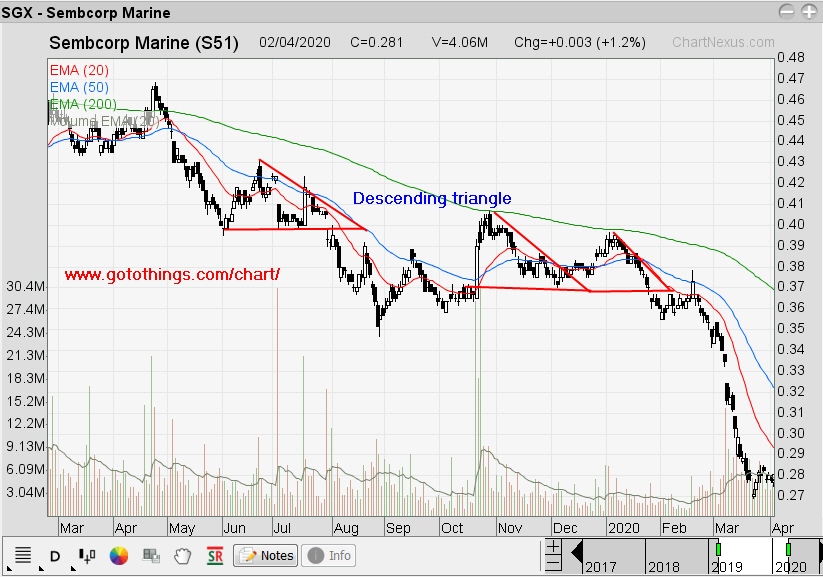Select the hand pan tool
The image size is (823, 577).
pos(183,555)
